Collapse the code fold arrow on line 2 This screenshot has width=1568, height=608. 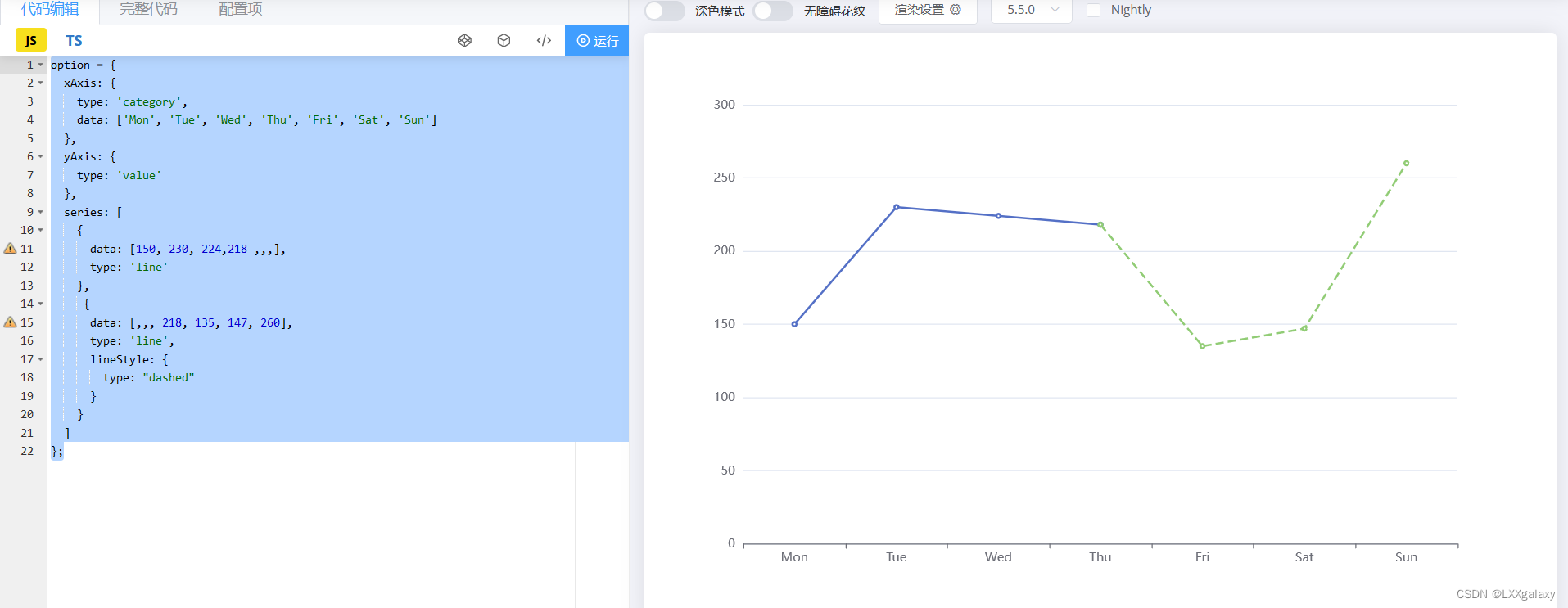point(40,83)
